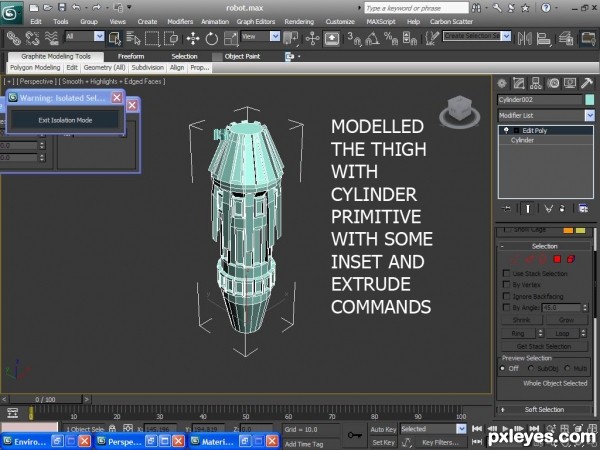Toggle Edit Poly modifier lightbulb
Viewport: 600px width, 450px height.
(x=506, y=130)
